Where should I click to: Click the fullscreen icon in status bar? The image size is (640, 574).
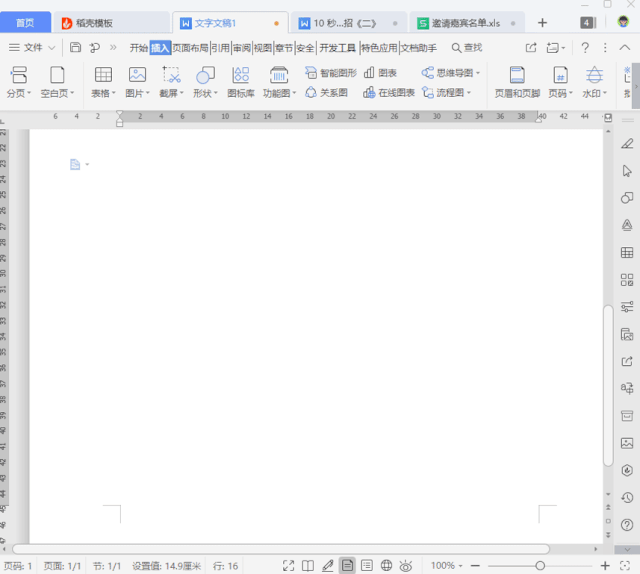(289, 566)
